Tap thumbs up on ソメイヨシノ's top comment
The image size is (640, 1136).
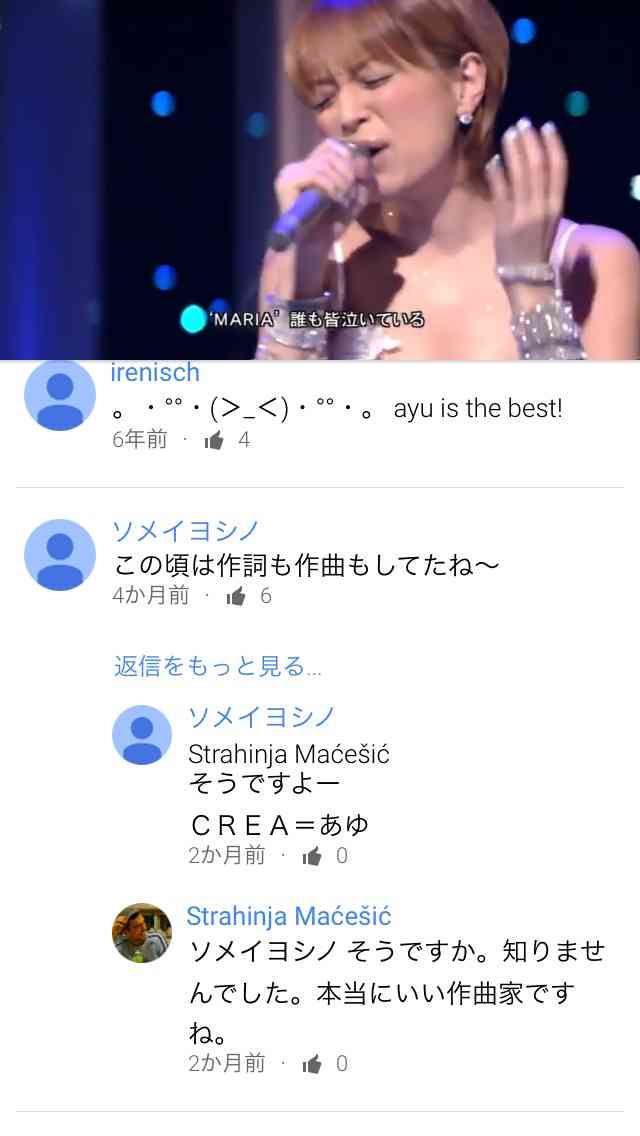coord(236,596)
